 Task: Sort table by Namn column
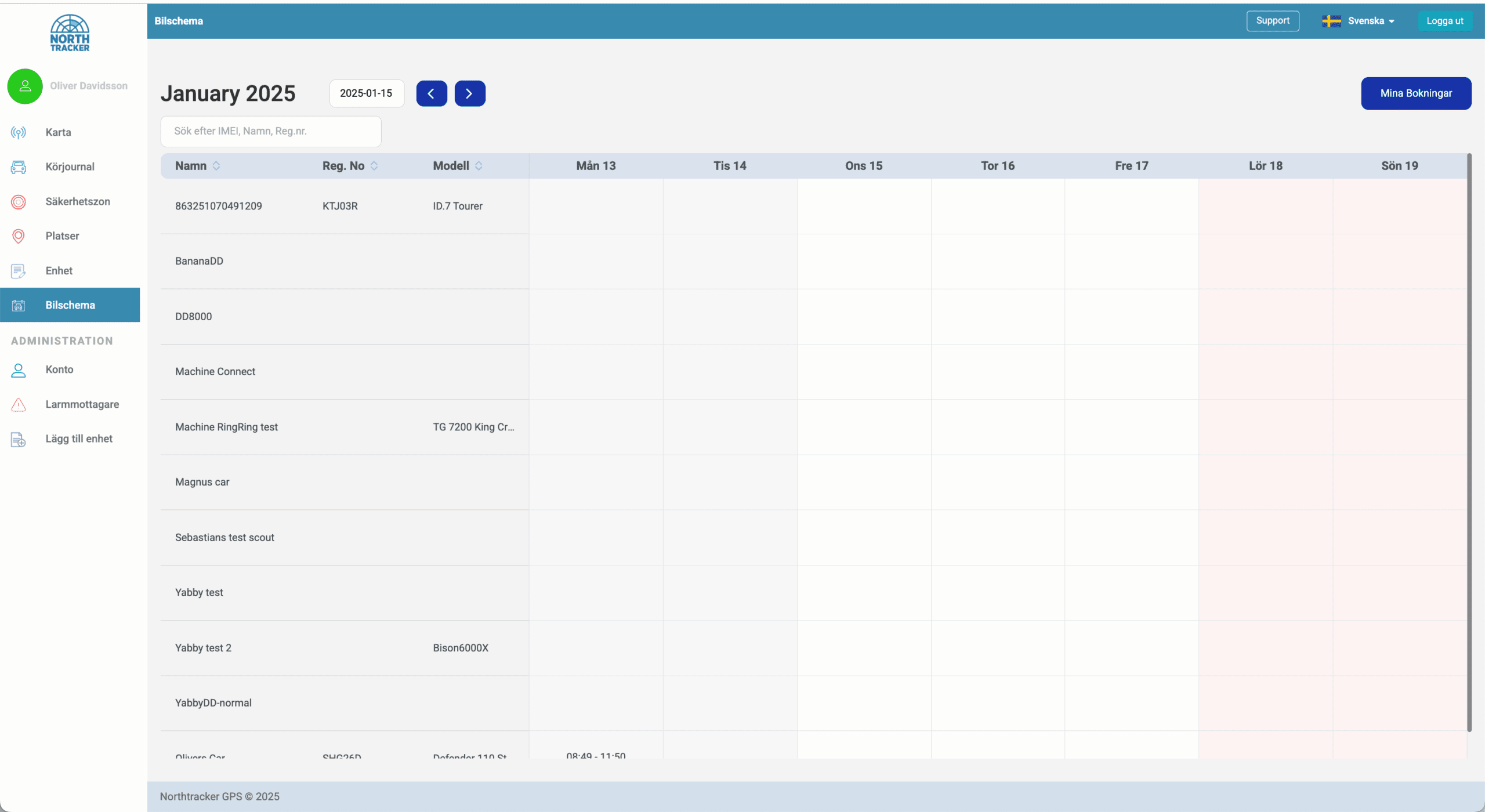216,166
